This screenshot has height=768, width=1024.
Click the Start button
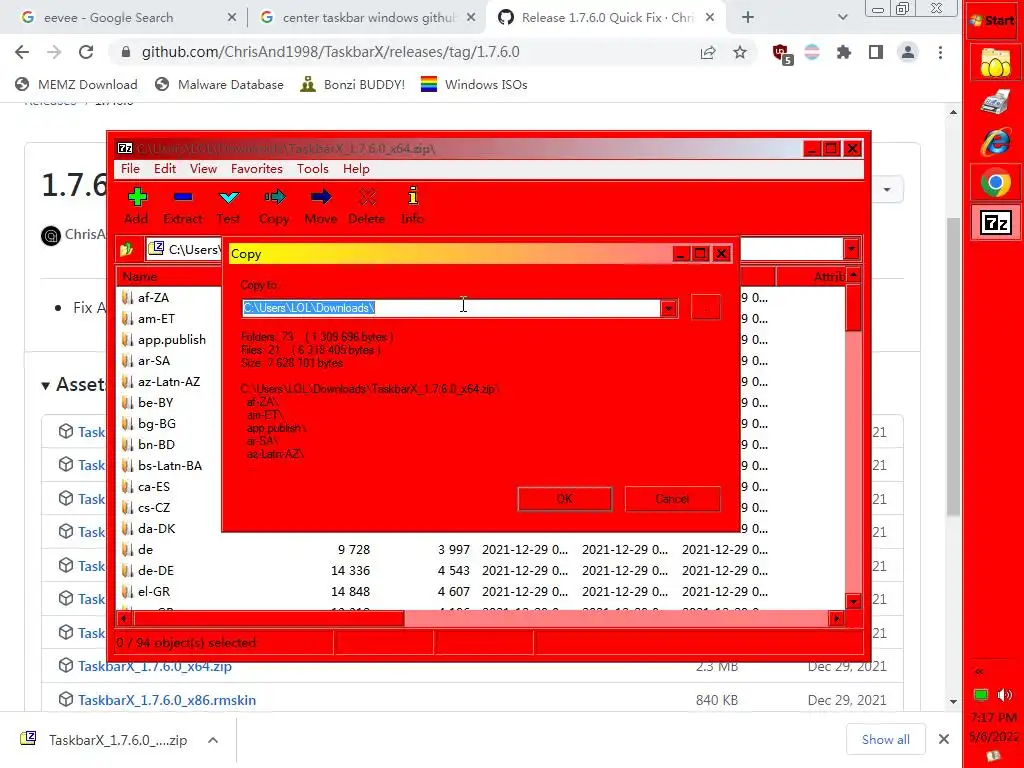pyautogui.click(x=993, y=20)
